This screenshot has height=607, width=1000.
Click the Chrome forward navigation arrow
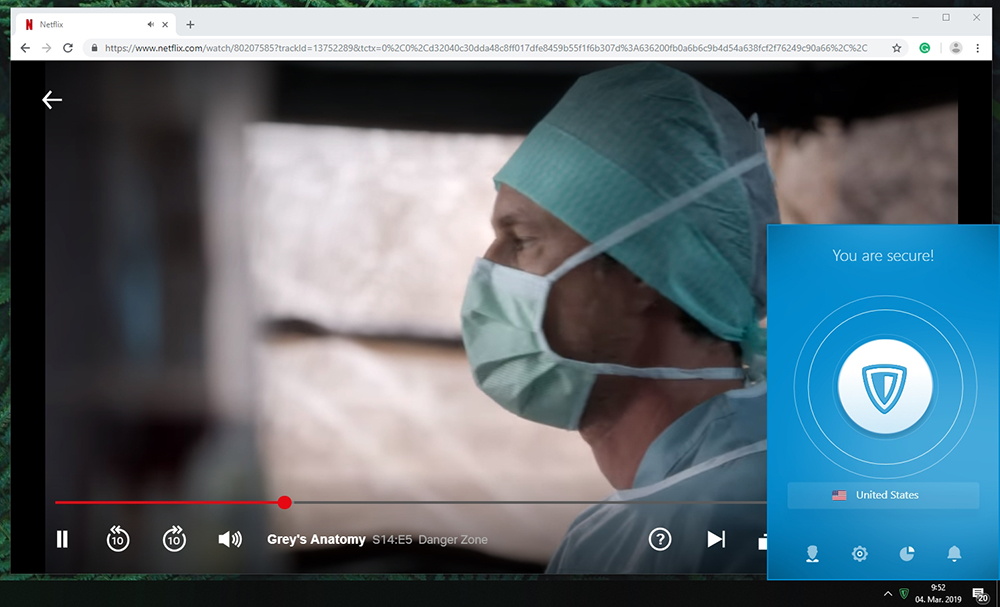46,48
